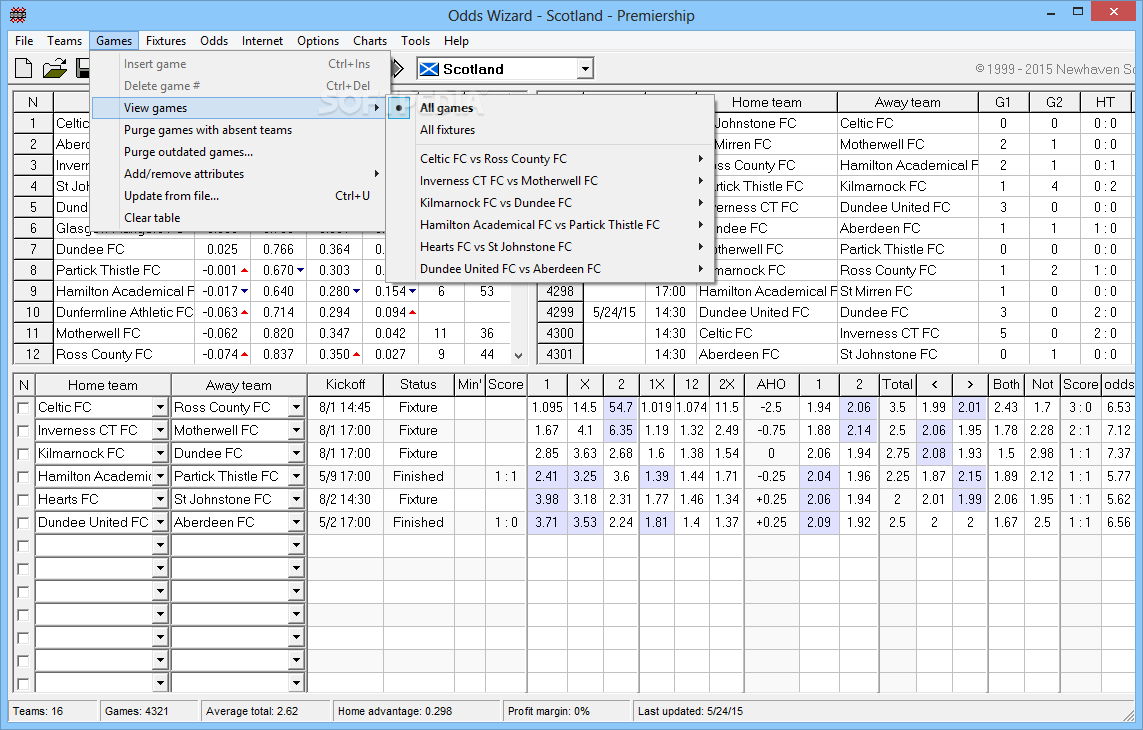Click scroll-down arrow of teams table

click(518, 356)
